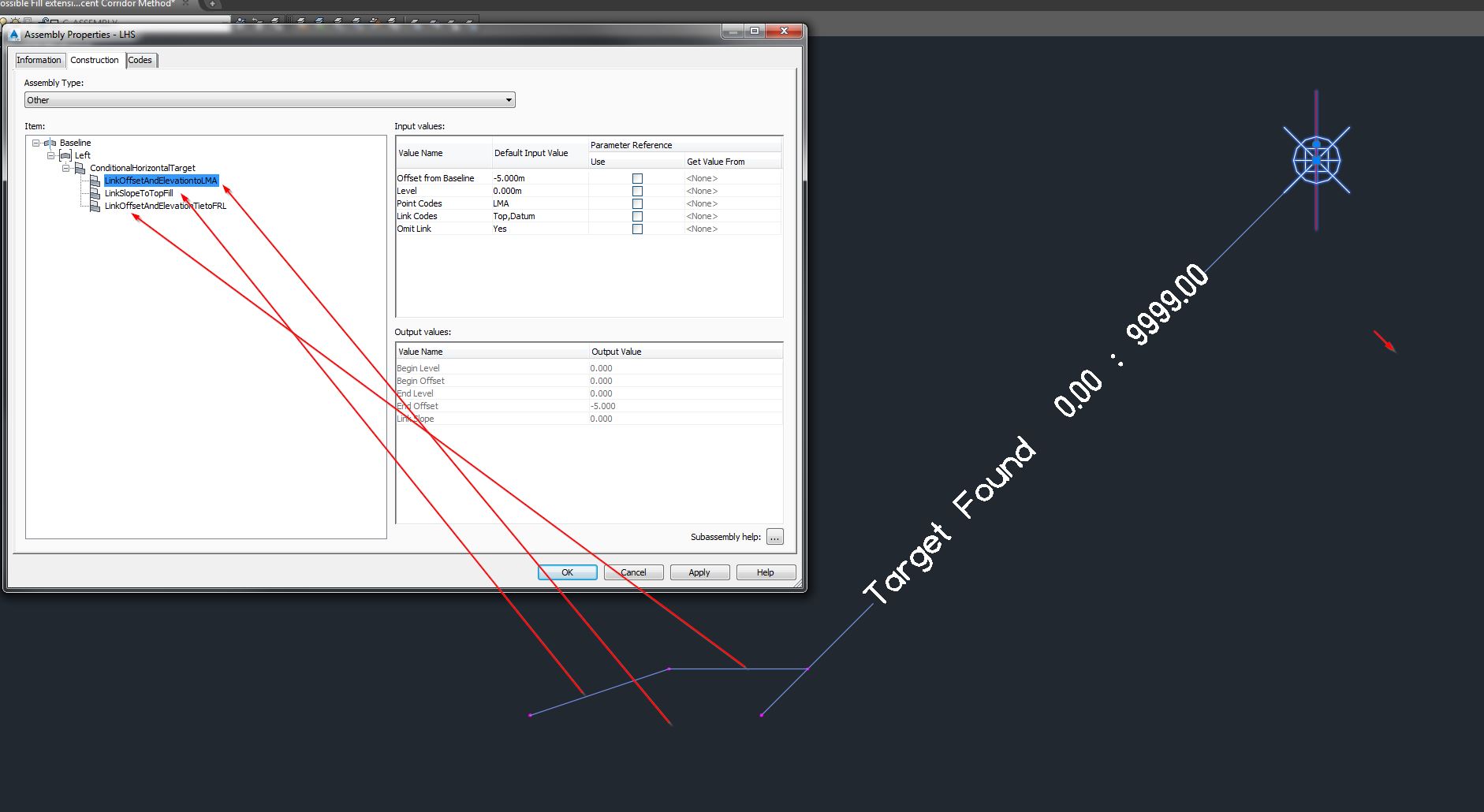1484x812 pixels.
Task: Open the Assembly Type dropdown
Action: [x=509, y=99]
